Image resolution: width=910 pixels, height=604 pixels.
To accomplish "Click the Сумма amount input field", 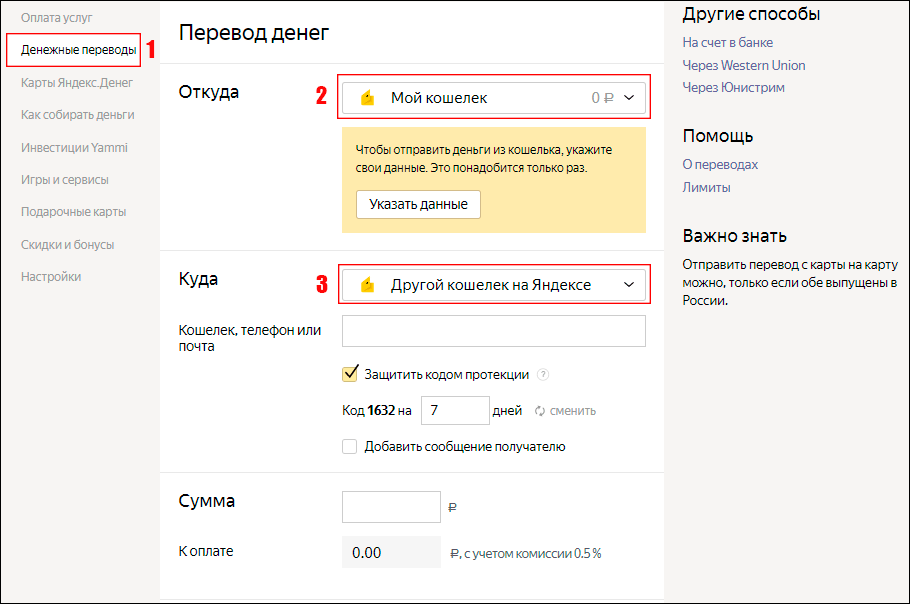I will 391,507.
